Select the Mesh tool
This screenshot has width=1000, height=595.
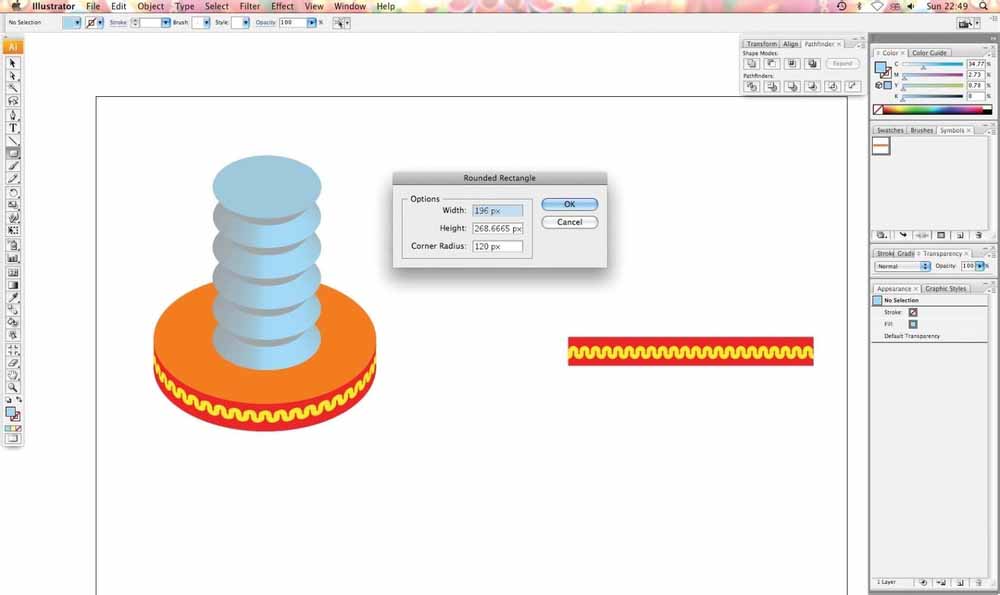[12, 273]
